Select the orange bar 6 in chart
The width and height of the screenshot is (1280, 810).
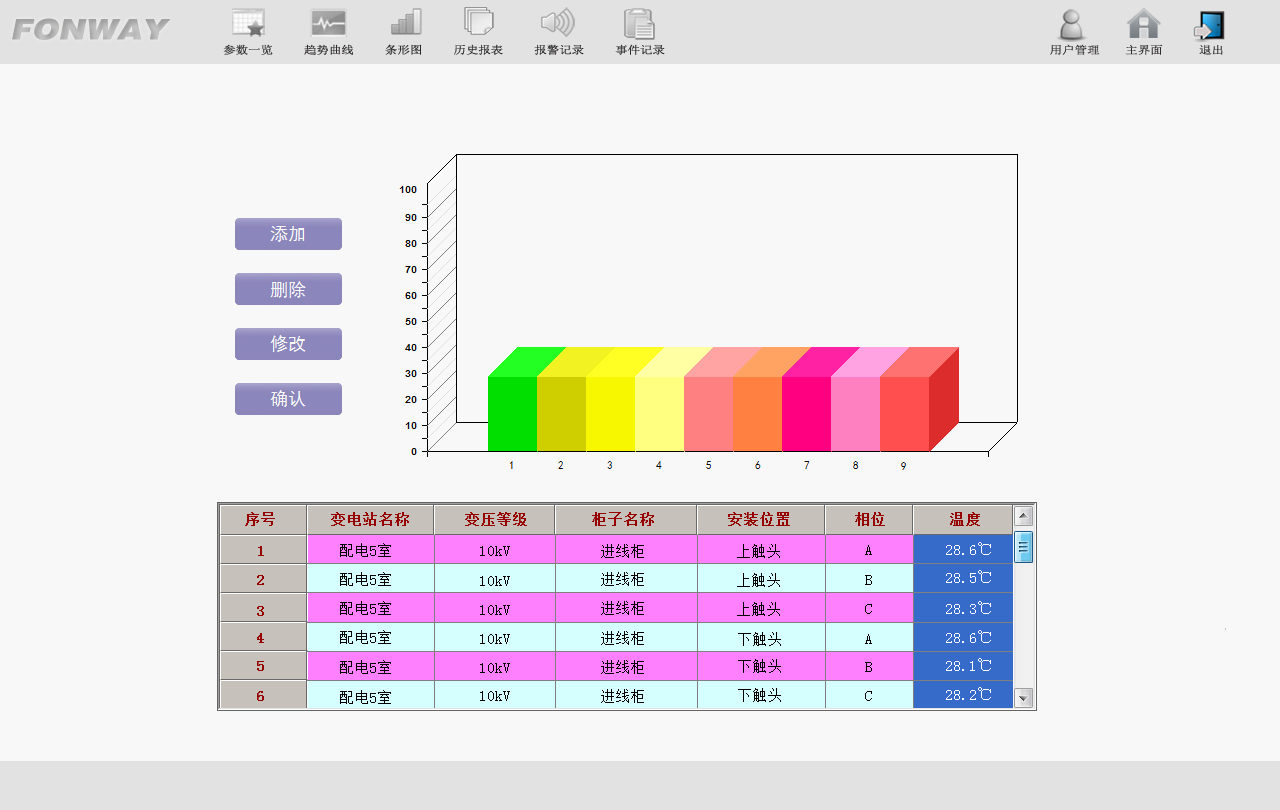tap(757, 413)
